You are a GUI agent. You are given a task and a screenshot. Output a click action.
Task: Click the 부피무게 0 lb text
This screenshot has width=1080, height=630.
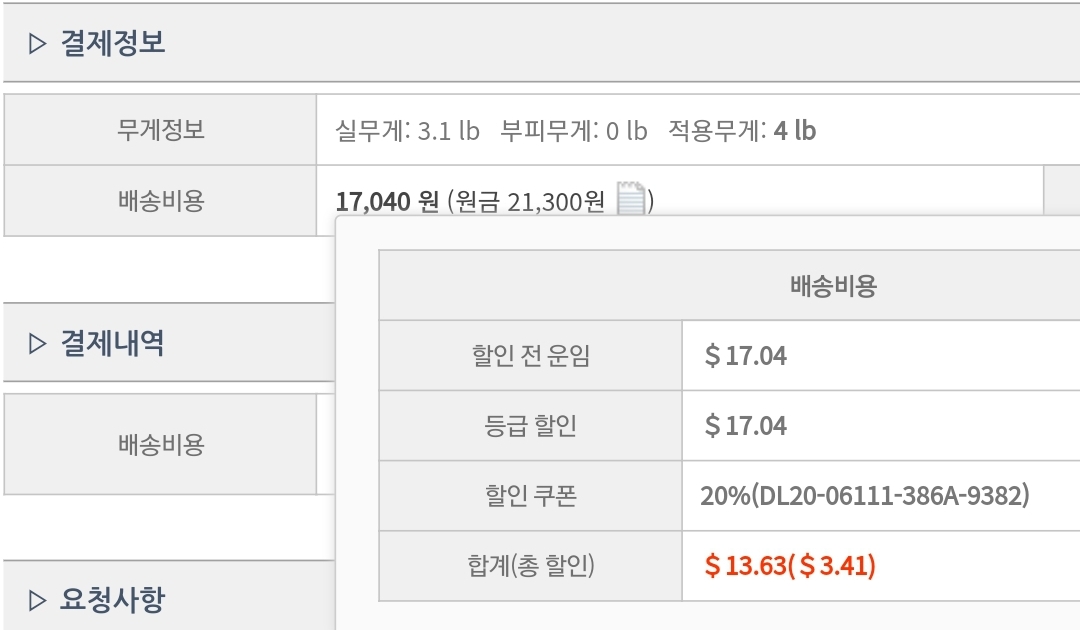tap(574, 131)
